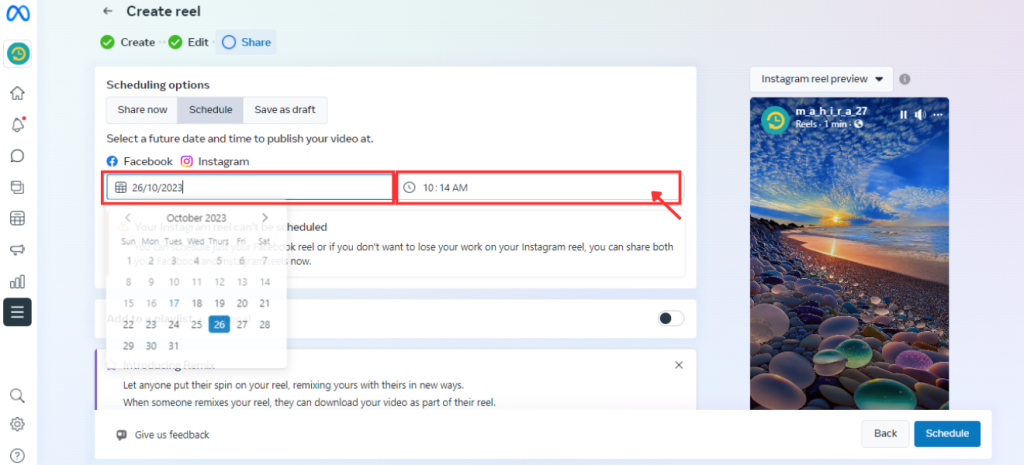The image size is (1024, 465).
Task: Click the Back button
Action: tap(886, 434)
